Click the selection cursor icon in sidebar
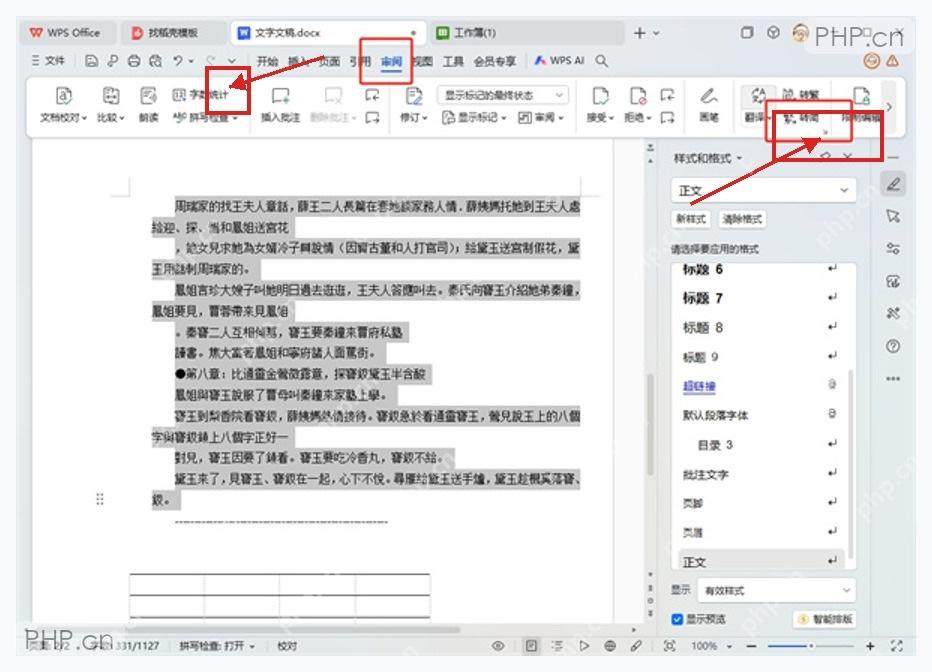 (x=893, y=216)
